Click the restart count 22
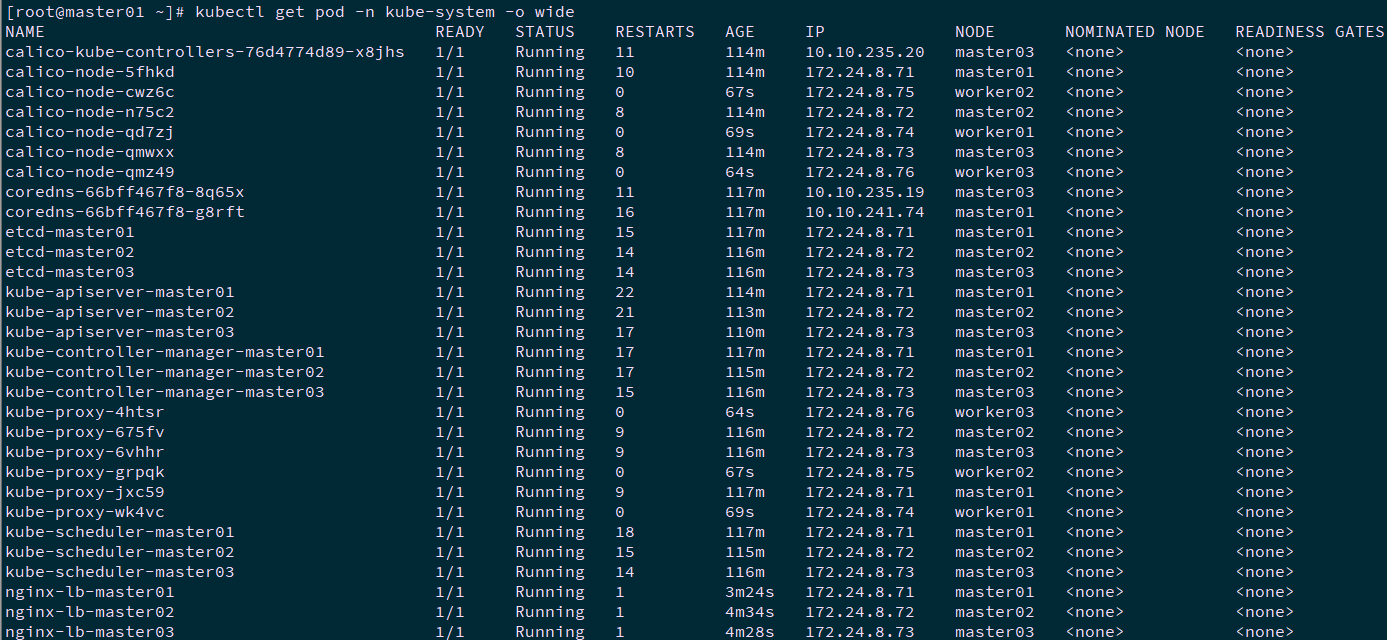 click(x=625, y=292)
